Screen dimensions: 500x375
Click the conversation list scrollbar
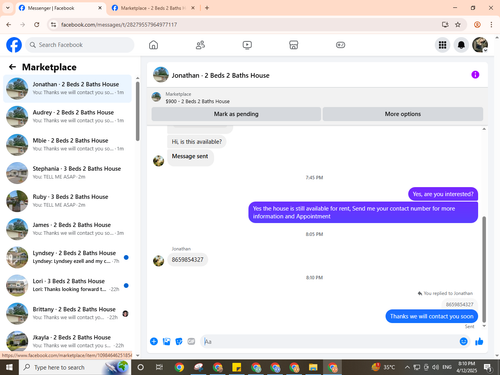(138, 111)
